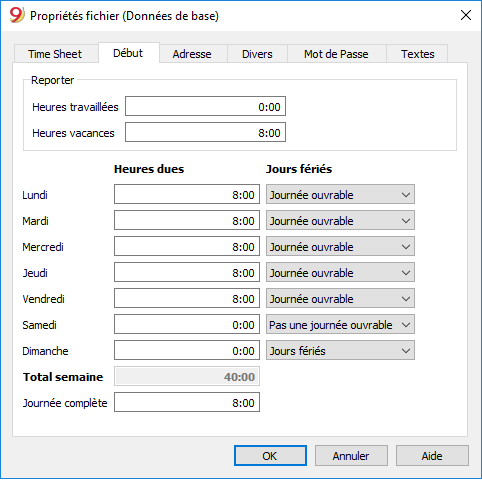Focus the Mardi heures dues field

click(x=187, y=220)
